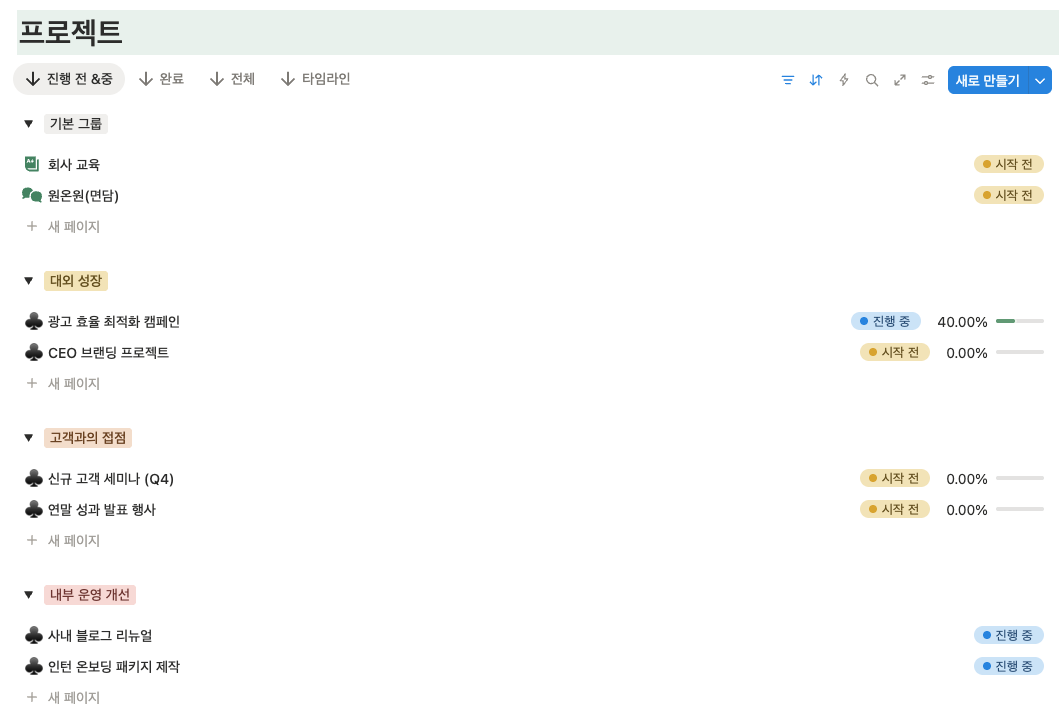Image resolution: width=1063 pixels, height=715 pixels.
Task: Collapse the 대외 성장 group
Action: (29, 281)
